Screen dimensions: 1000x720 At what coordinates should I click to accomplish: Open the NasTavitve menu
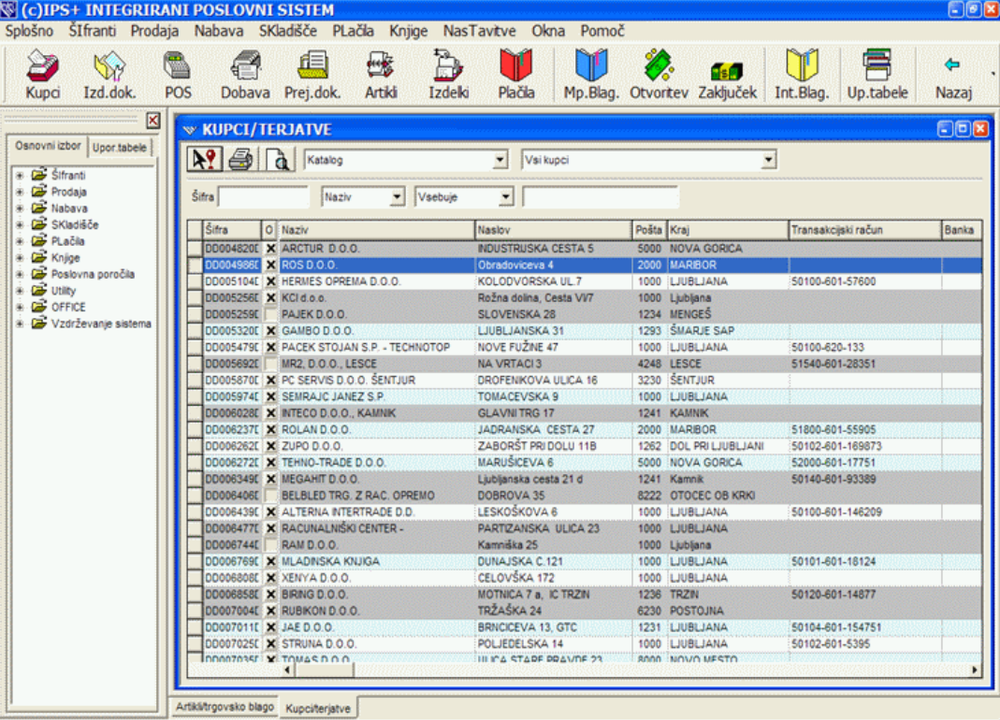tap(480, 31)
